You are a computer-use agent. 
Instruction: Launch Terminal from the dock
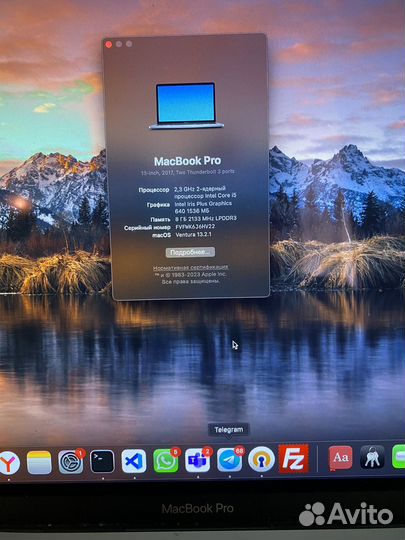102,461
